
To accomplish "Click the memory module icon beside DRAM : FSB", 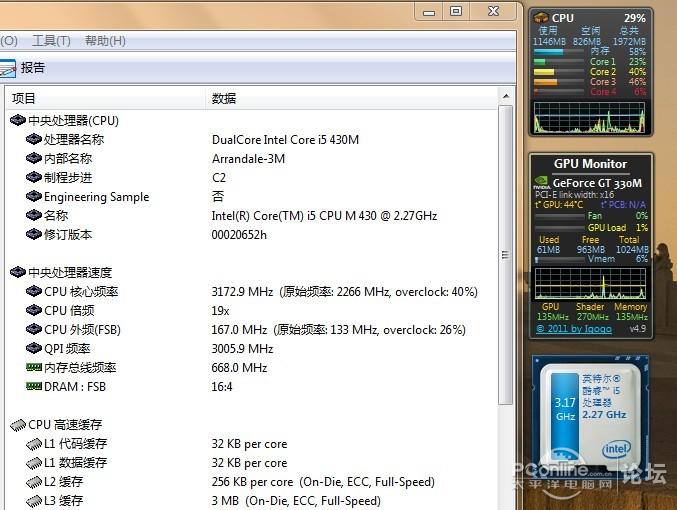I will [34, 386].
